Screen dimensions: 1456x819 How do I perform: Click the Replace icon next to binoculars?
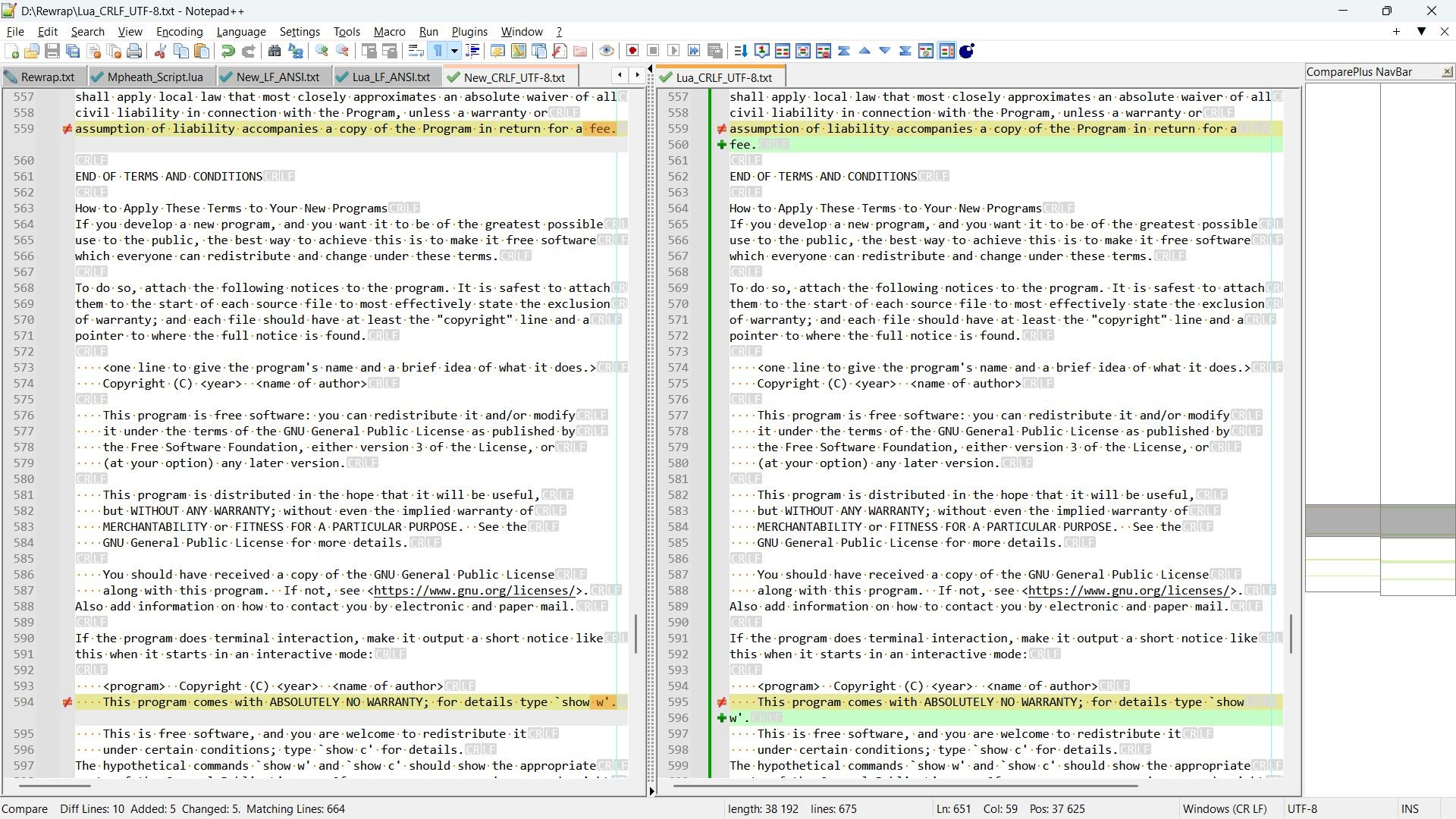296,51
